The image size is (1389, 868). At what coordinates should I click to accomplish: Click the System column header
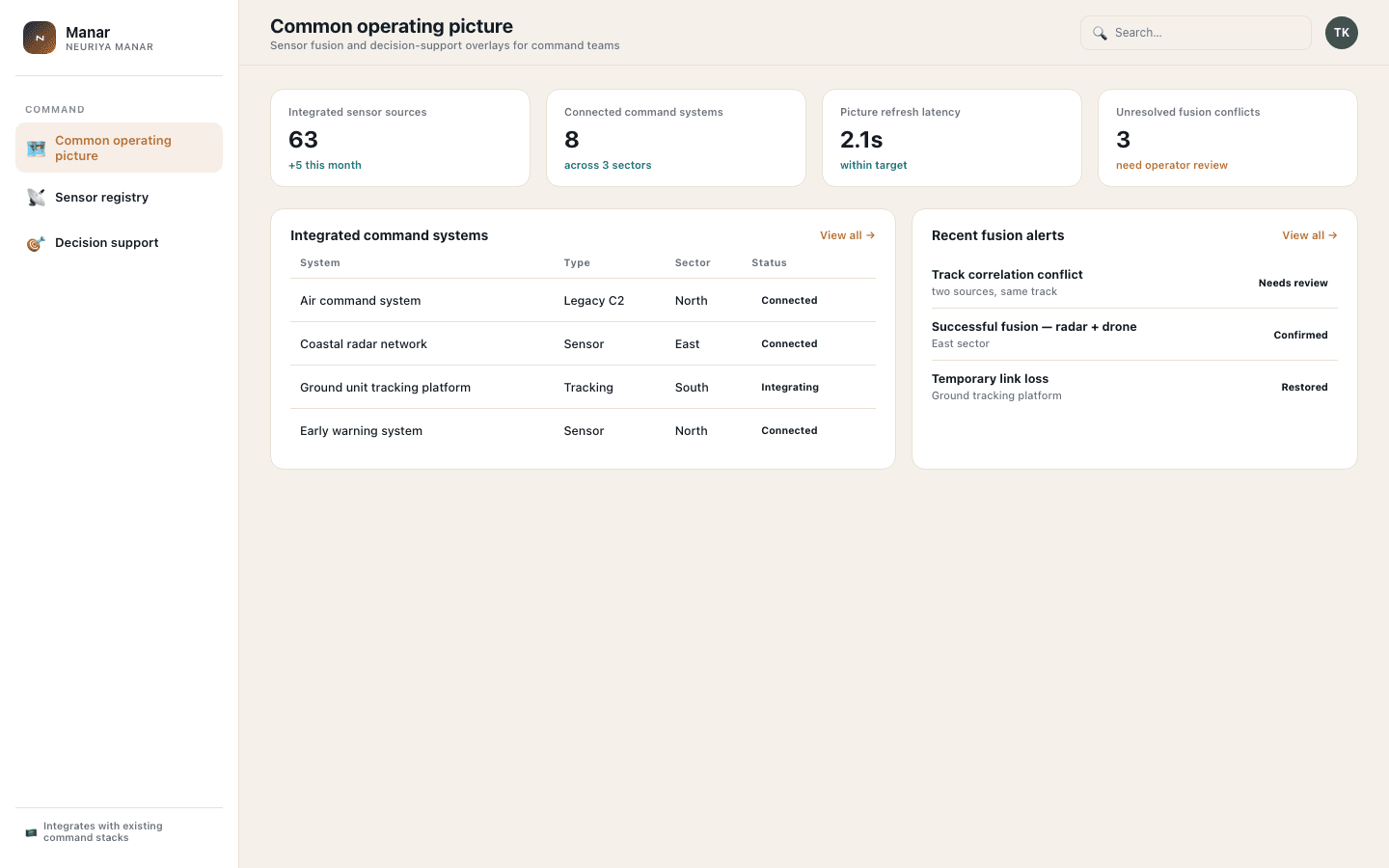point(320,263)
